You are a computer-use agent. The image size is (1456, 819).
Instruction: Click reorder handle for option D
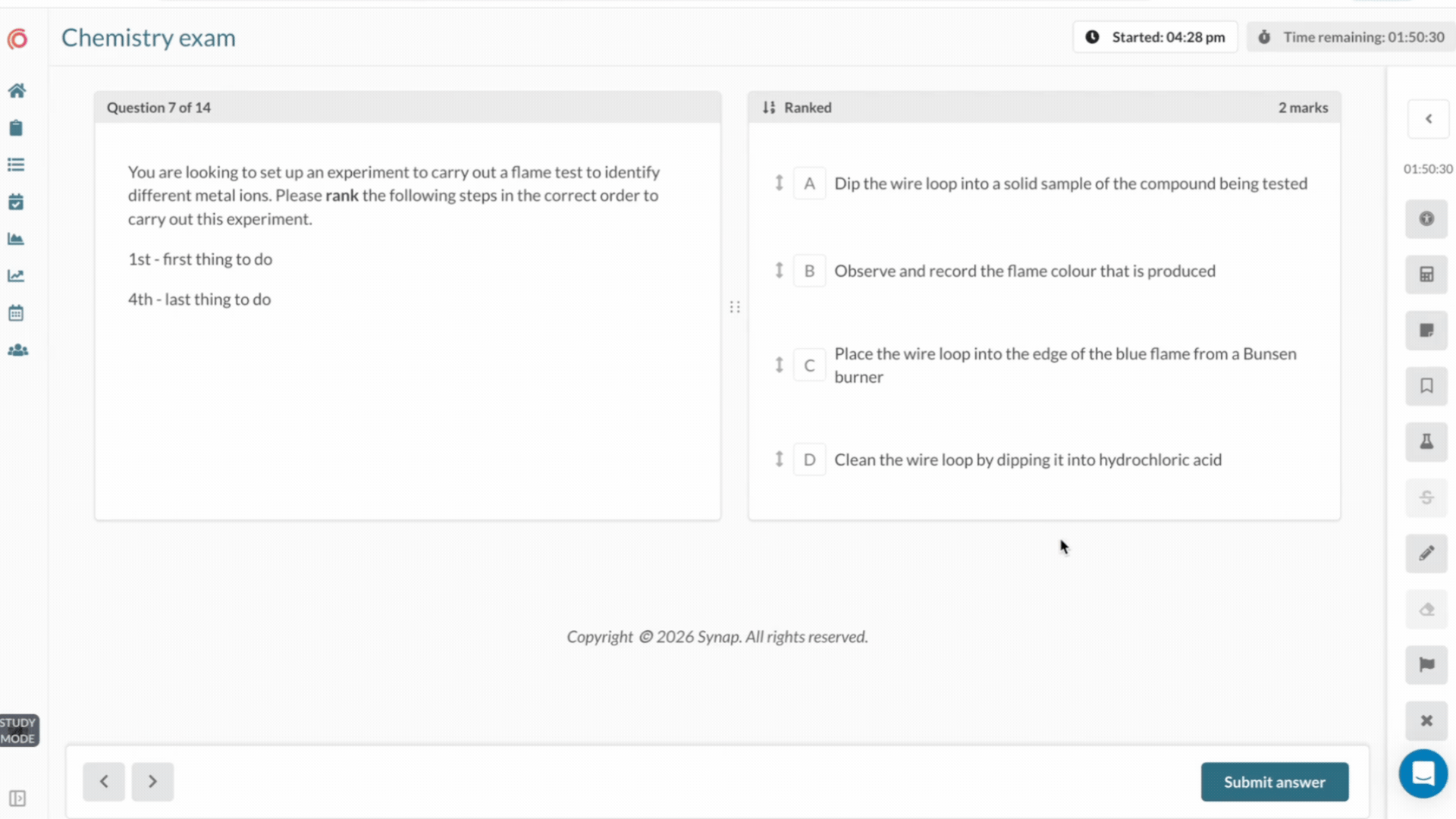(779, 459)
